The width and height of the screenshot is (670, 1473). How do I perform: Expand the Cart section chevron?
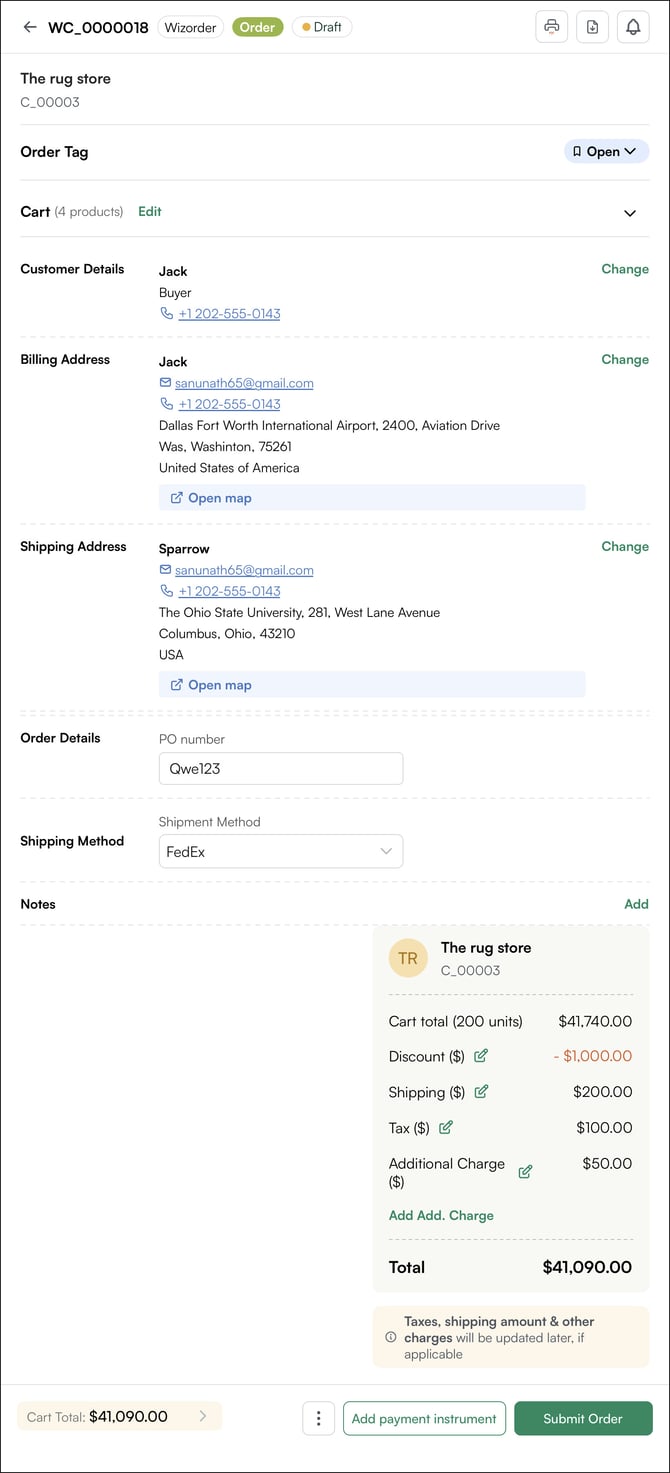pyautogui.click(x=630, y=213)
